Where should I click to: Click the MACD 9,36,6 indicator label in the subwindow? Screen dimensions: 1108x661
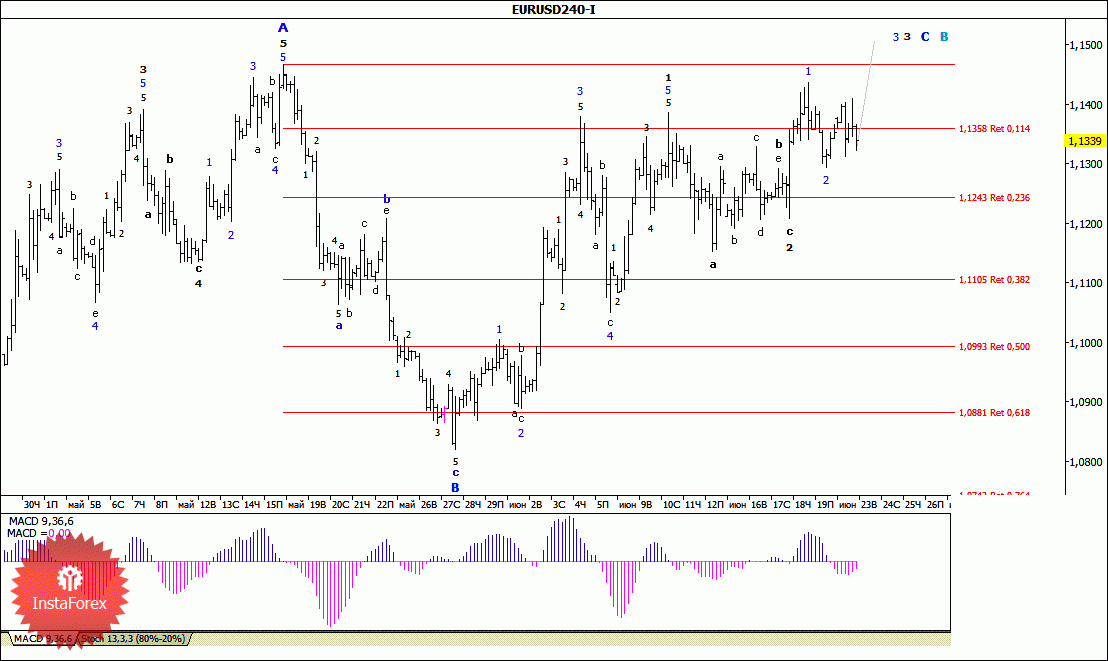(41, 522)
